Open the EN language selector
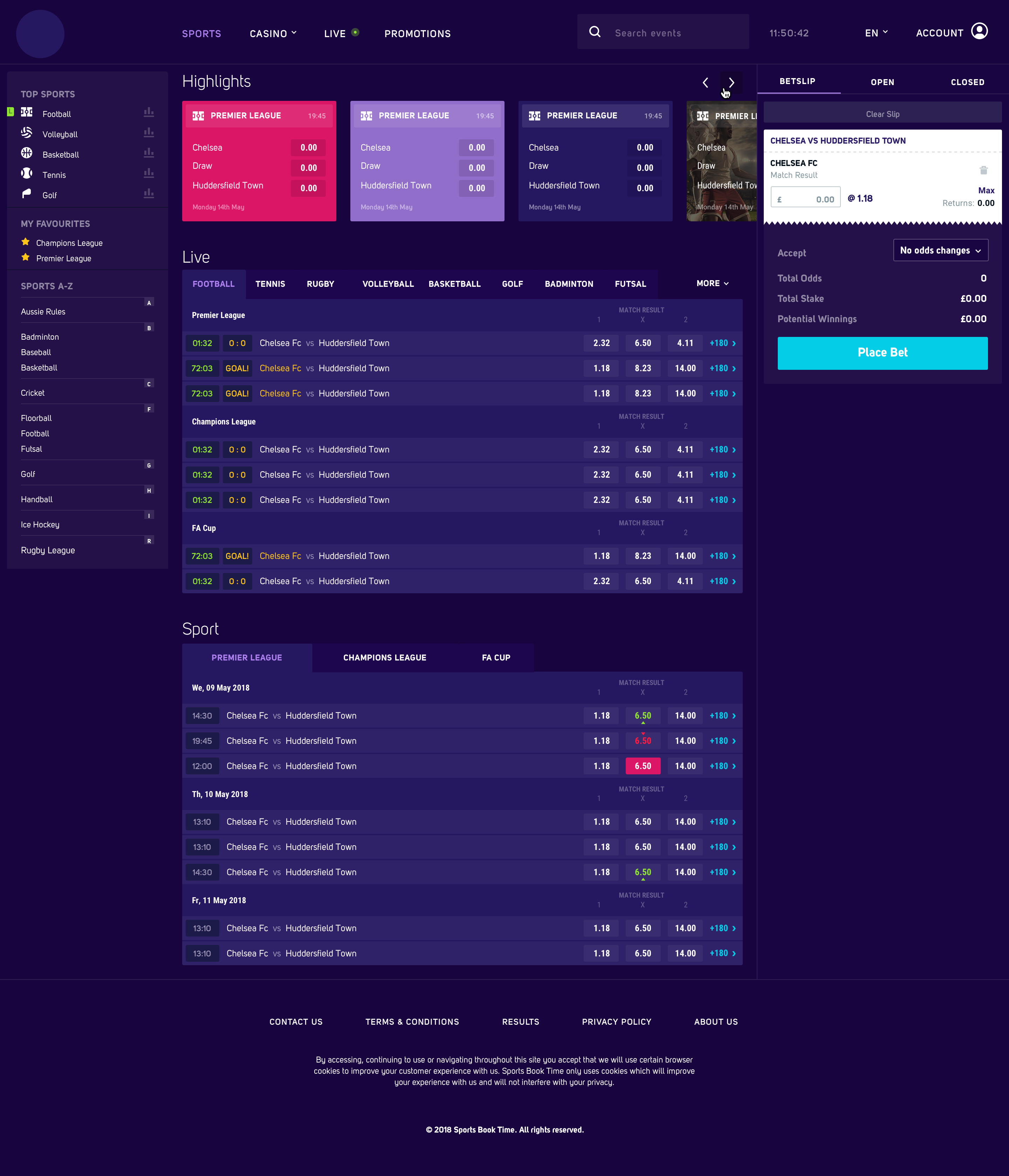1009x1176 pixels. coord(876,33)
